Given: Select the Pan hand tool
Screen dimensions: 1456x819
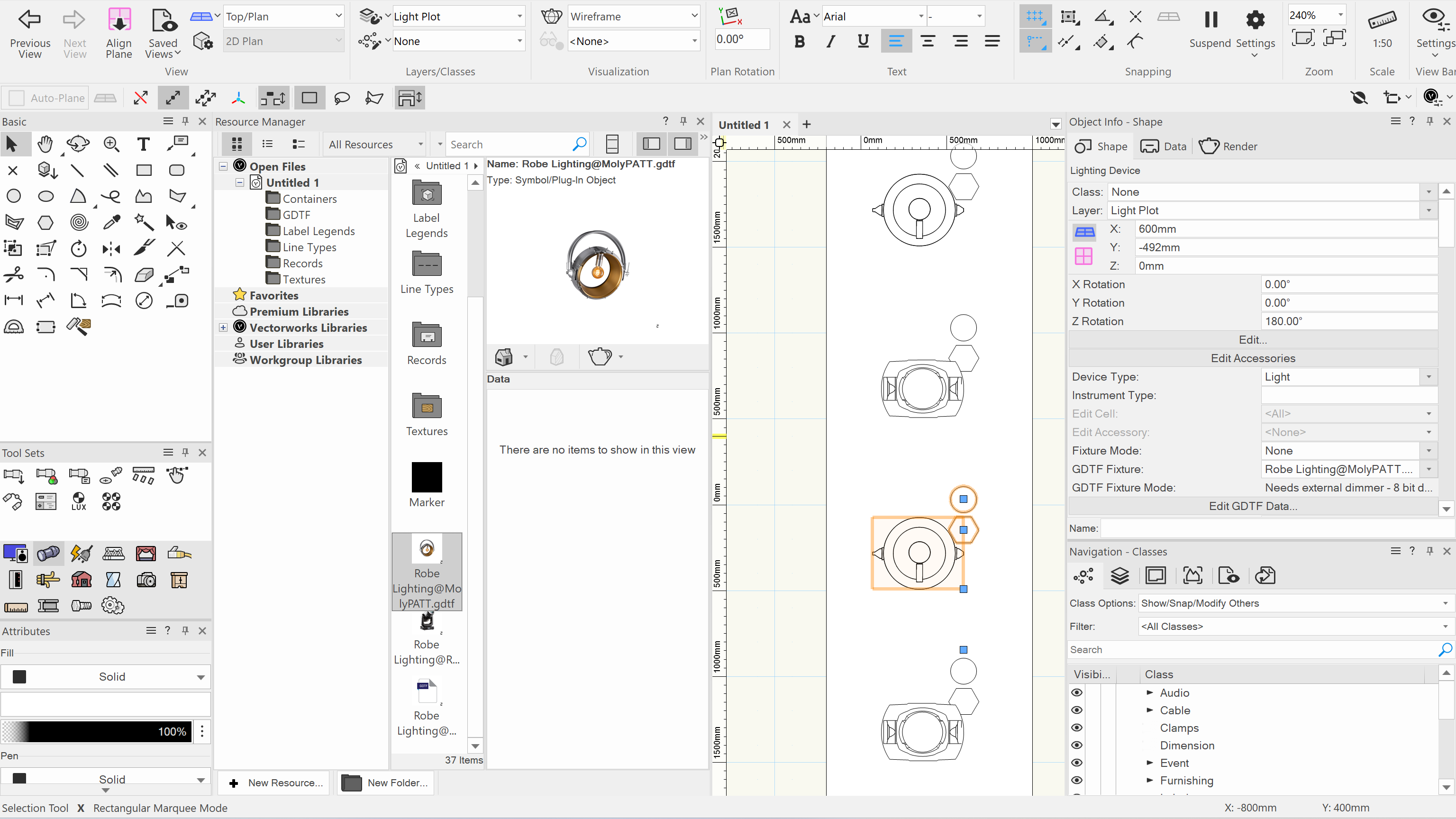Looking at the screenshot, I should point(45,144).
